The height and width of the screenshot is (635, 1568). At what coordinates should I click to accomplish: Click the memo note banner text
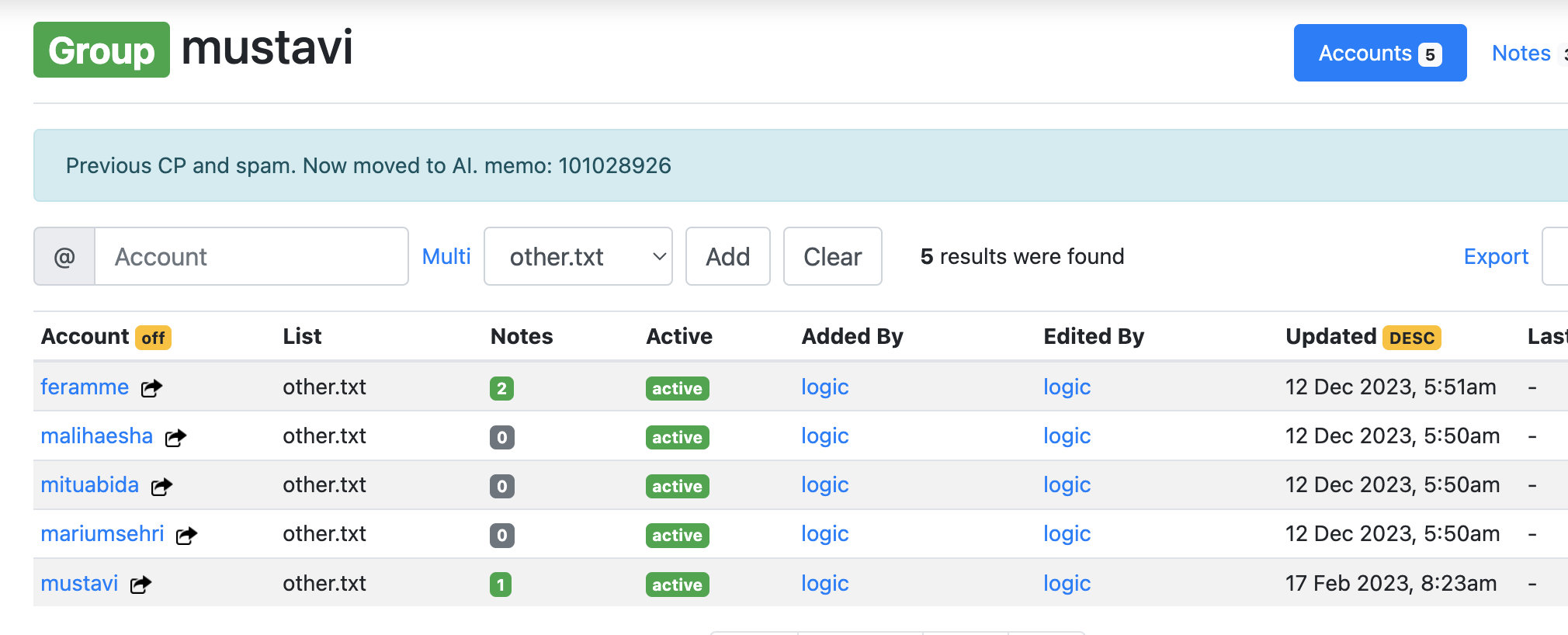click(x=369, y=165)
